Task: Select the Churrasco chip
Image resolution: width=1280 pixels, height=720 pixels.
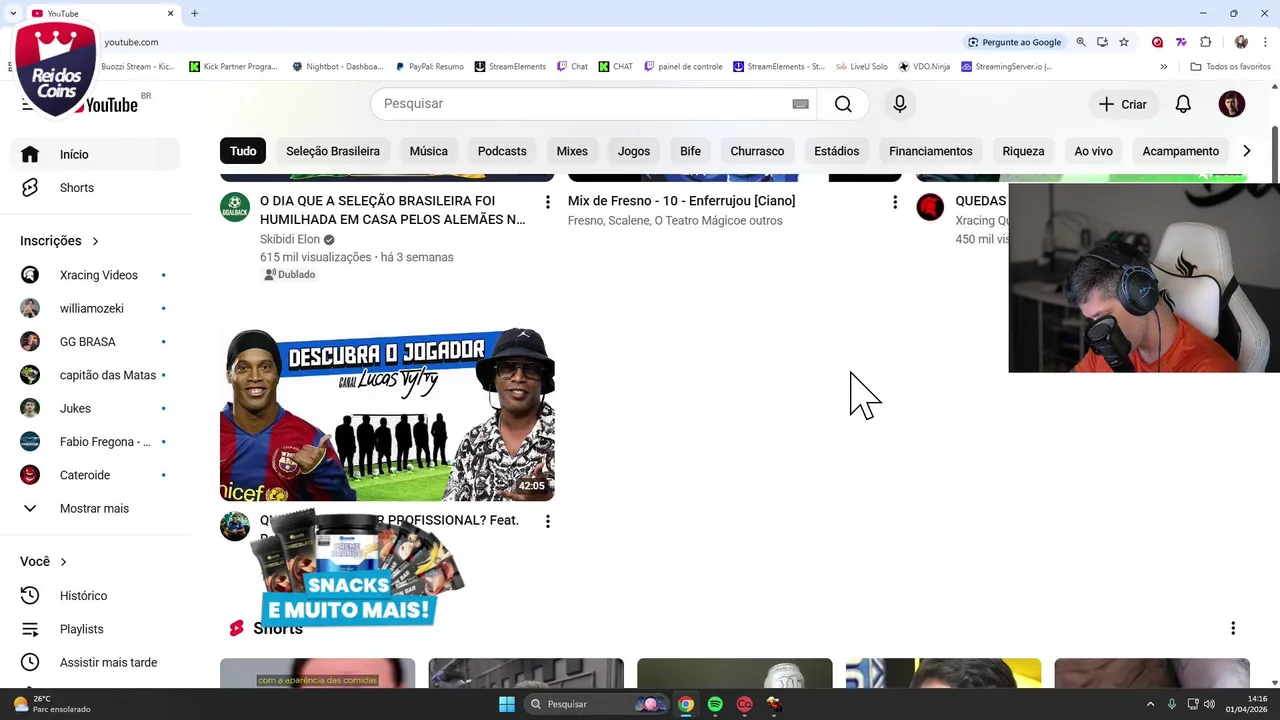Action: (x=757, y=151)
